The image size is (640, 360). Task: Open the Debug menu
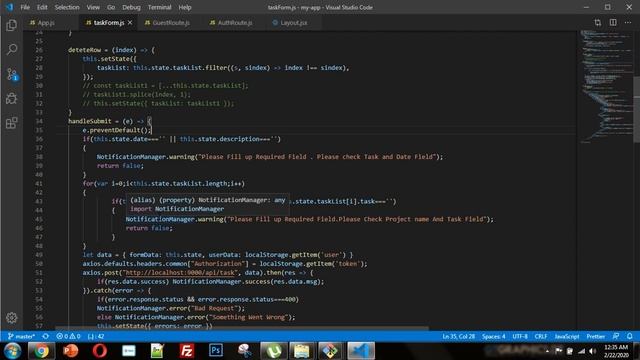[x=131, y=7]
